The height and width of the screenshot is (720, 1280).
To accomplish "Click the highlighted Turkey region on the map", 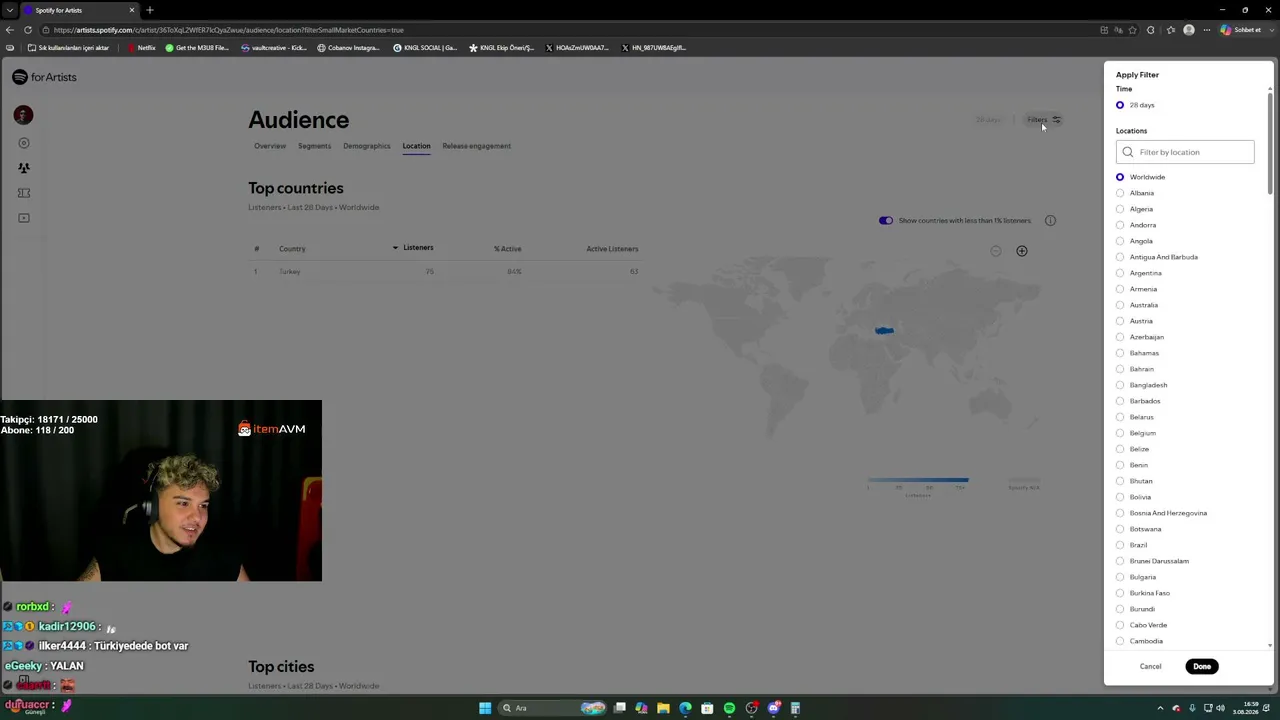I will (x=884, y=330).
